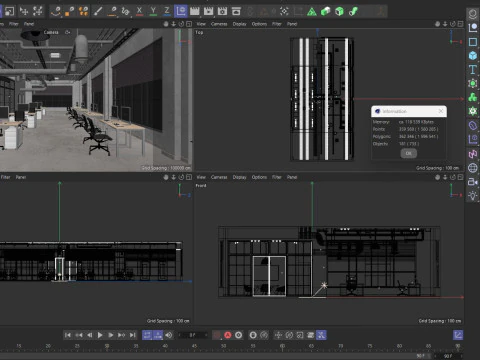The image size is (480, 360).
Task: Click the green gear effector icon
Action: pyautogui.click(x=473, y=111)
